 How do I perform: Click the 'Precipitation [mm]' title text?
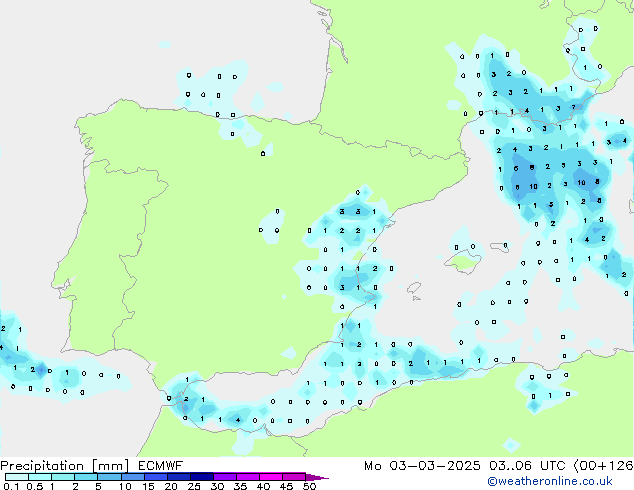(64, 466)
